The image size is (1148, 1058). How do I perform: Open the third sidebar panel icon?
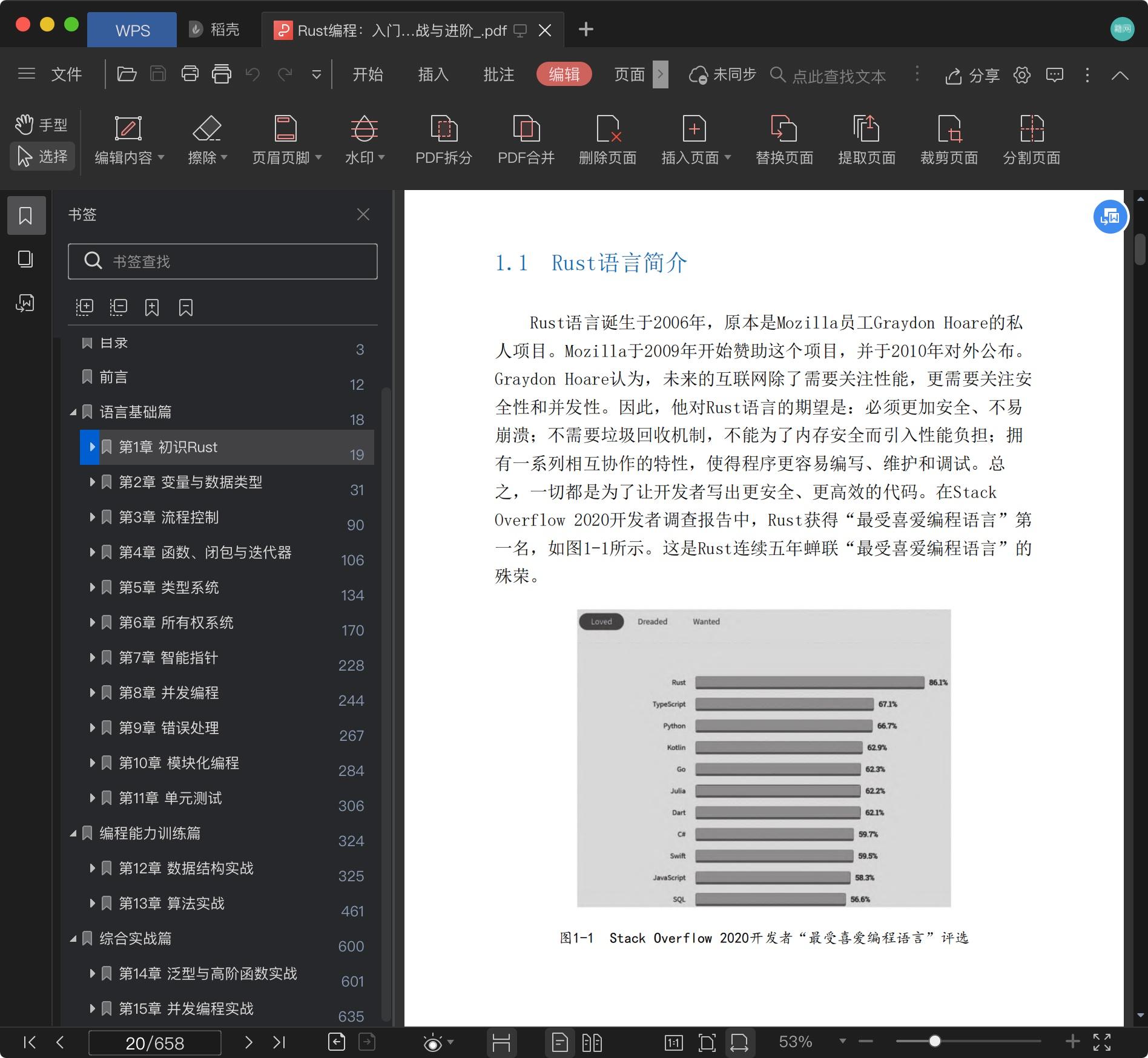(25, 303)
